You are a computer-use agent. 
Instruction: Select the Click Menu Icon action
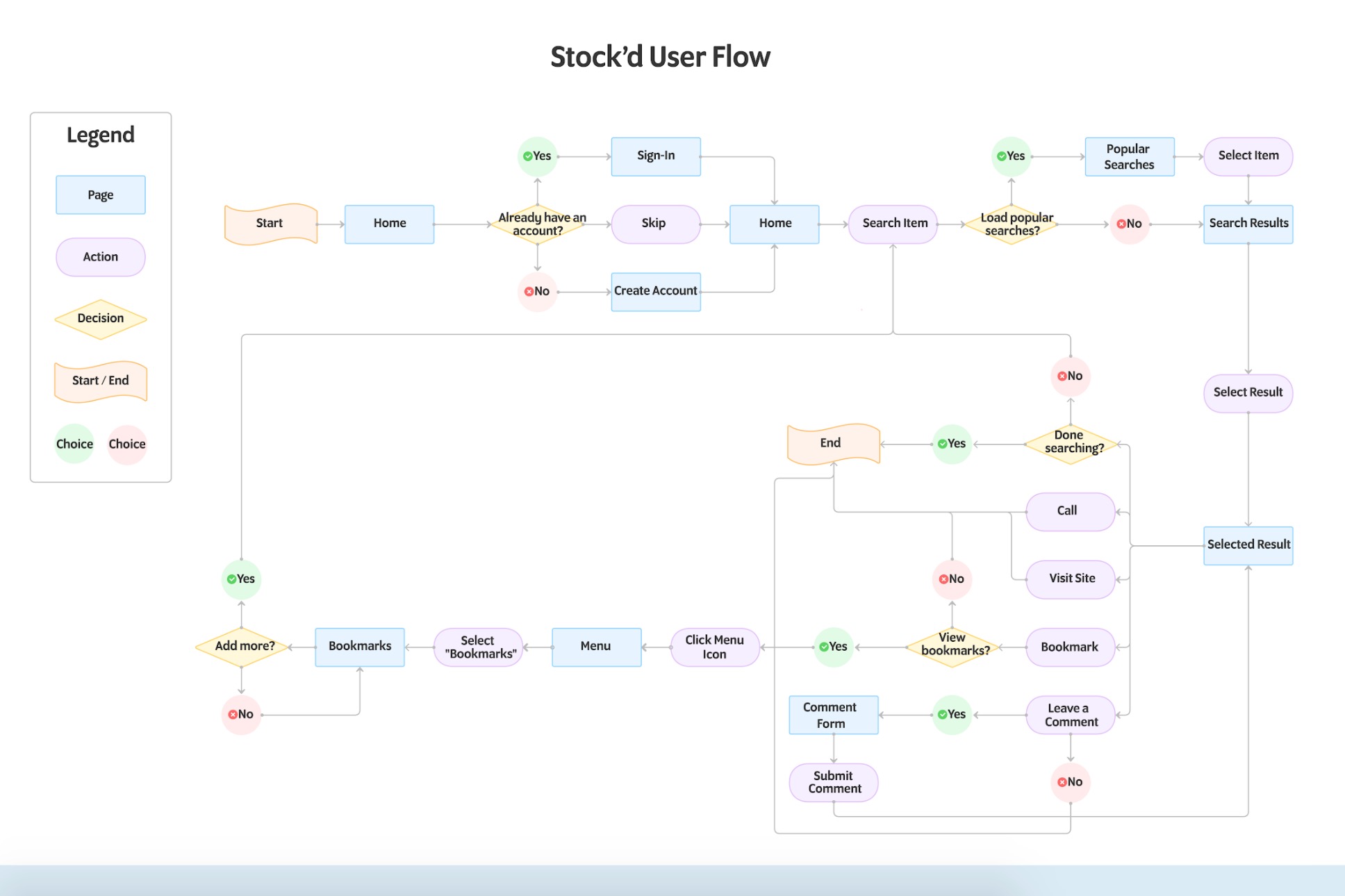coord(714,647)
